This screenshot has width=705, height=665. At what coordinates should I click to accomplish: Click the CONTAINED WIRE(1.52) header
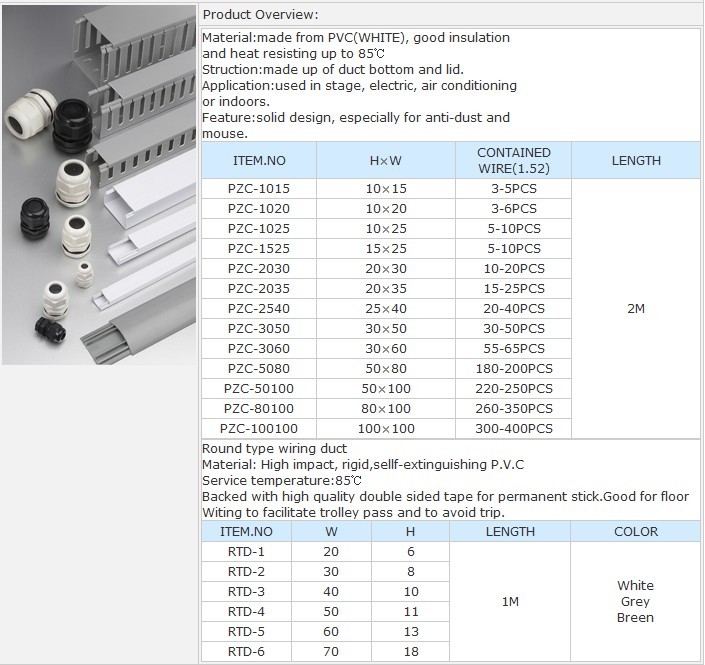[x=513, y=161]
